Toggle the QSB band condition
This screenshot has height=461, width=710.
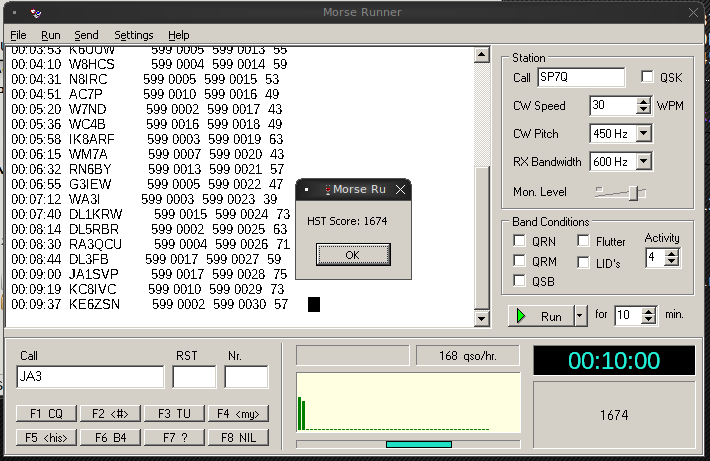tap(519, 280)
